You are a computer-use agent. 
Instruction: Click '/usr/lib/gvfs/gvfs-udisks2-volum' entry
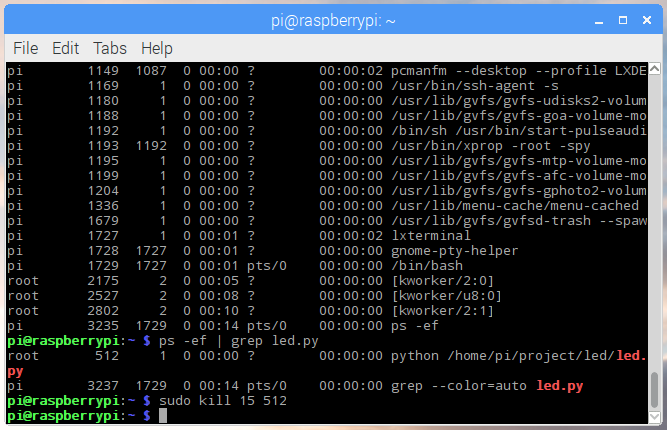[x=519, y=101]
